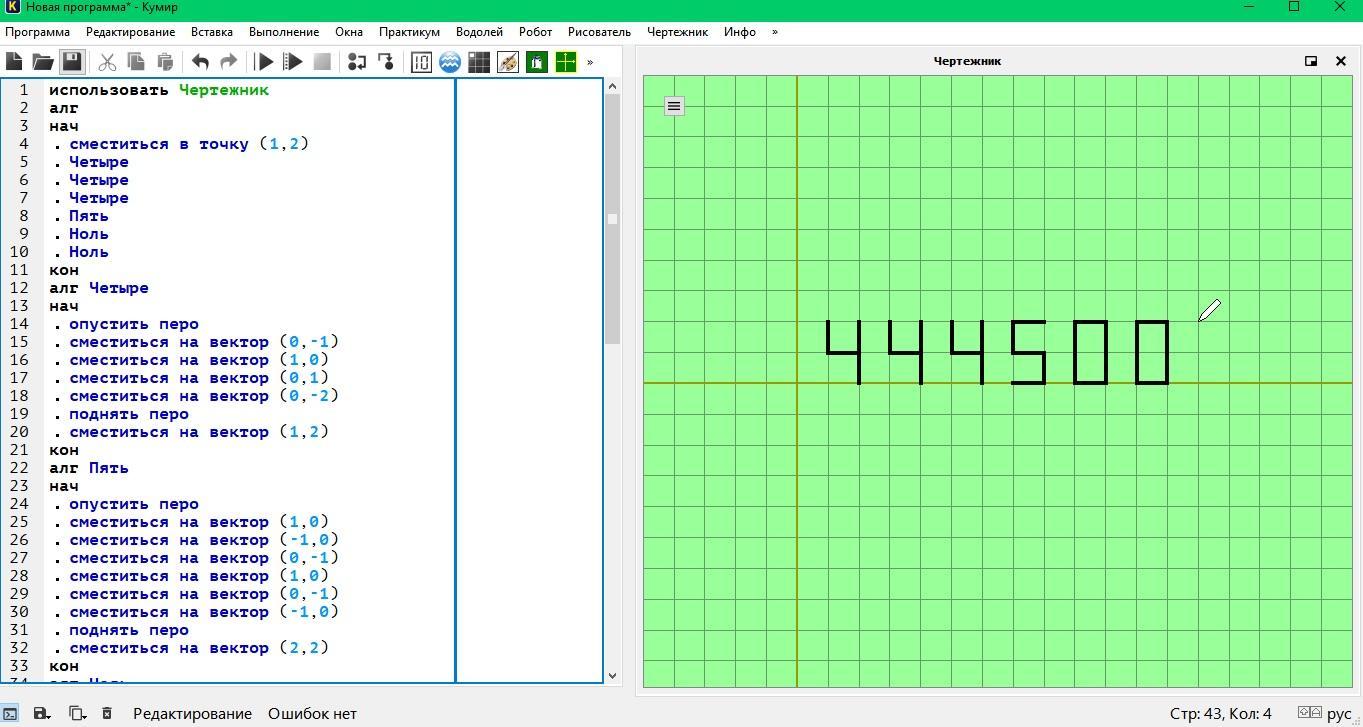Cut selected text with the scissors icon
Image resolution: width=1363 pixels, height=727 pixels.
107,62
